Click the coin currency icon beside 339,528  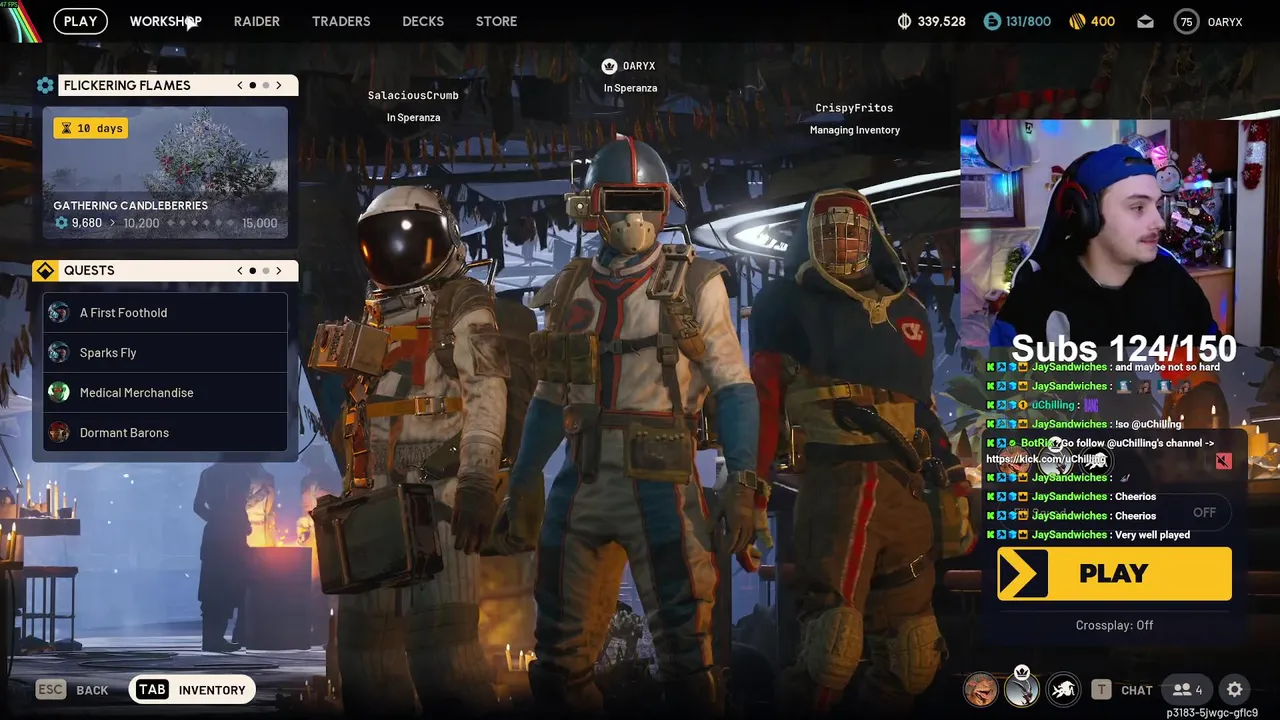coord(905,21)
